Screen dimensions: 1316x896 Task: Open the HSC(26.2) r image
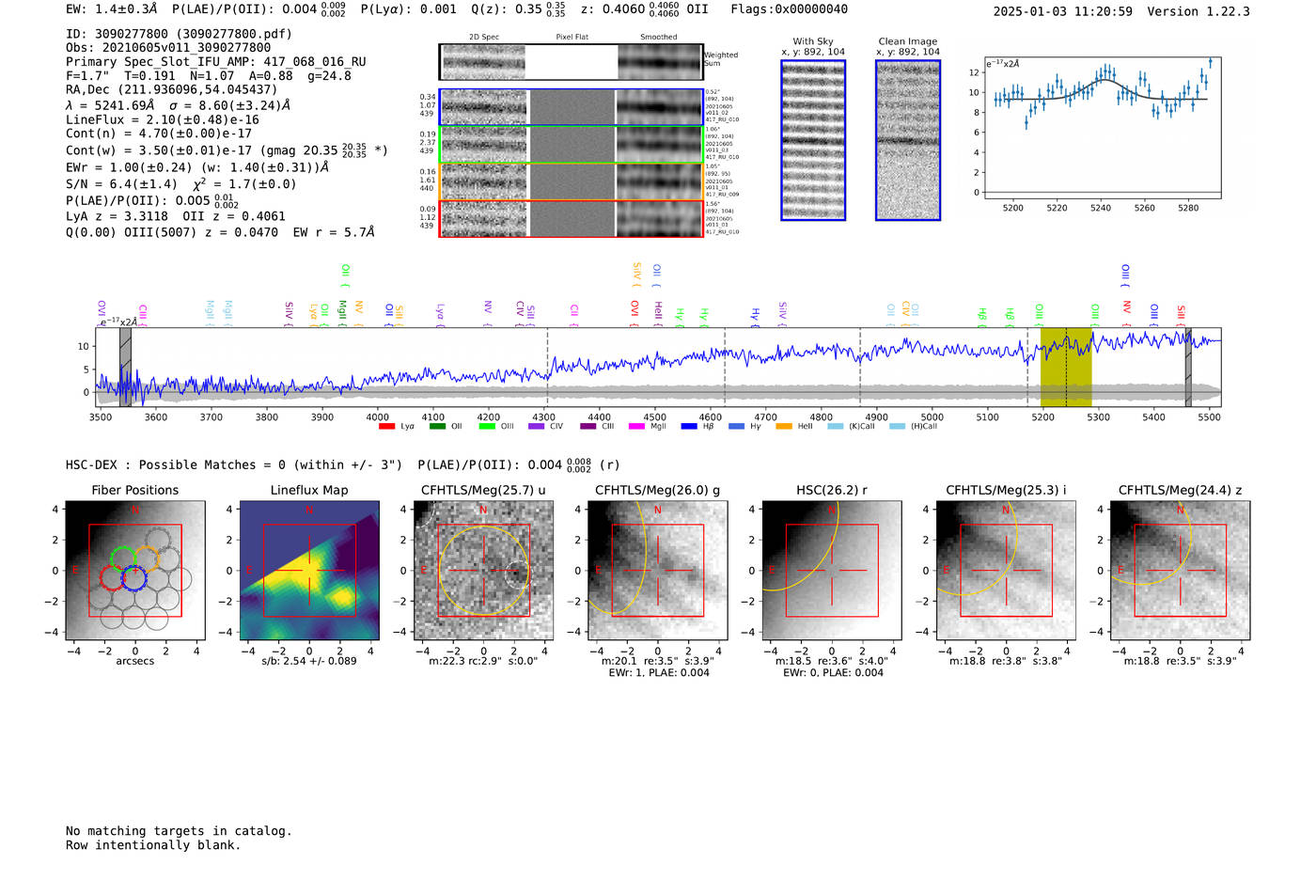tap(832, 571)
